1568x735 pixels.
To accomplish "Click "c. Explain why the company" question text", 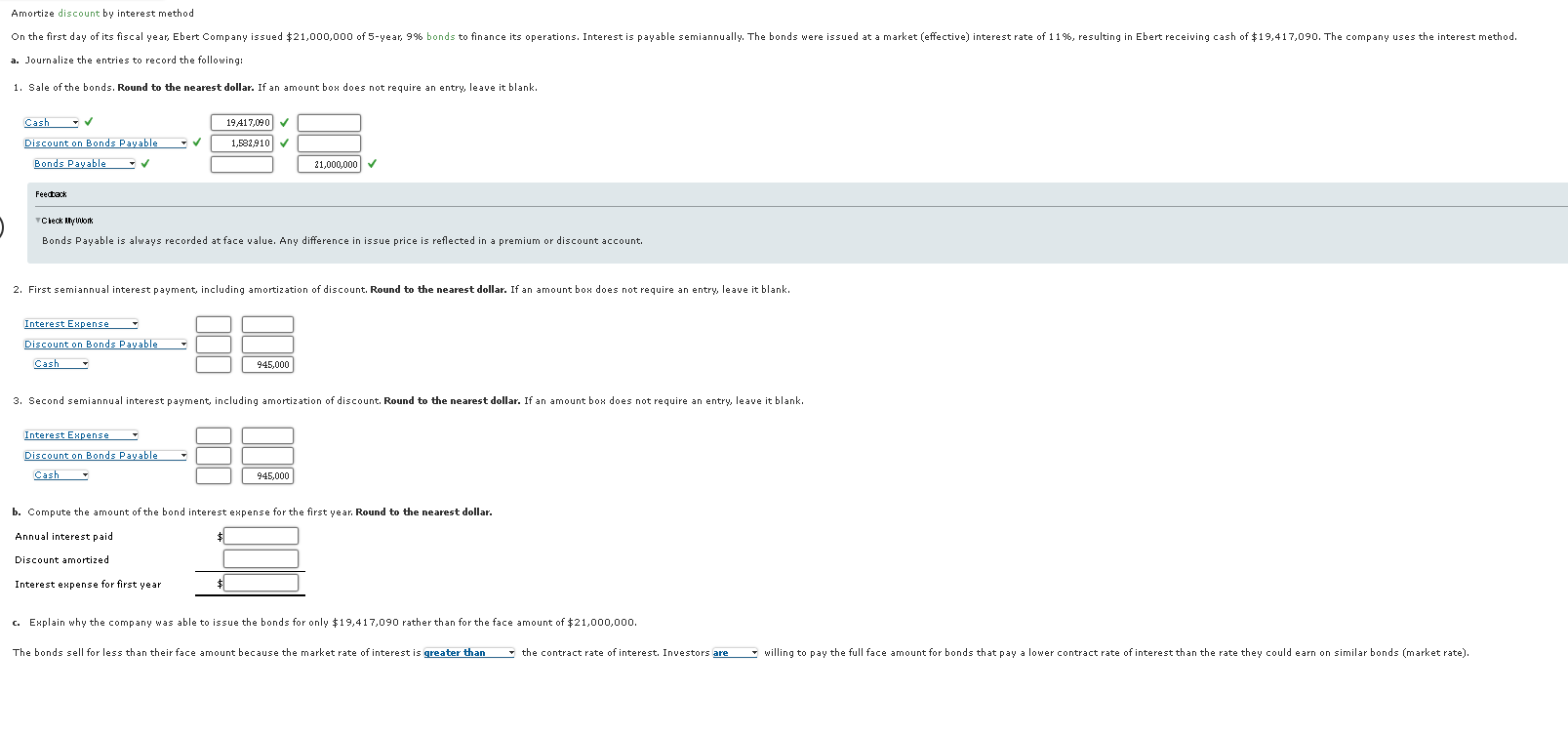I will click(325, 622).
